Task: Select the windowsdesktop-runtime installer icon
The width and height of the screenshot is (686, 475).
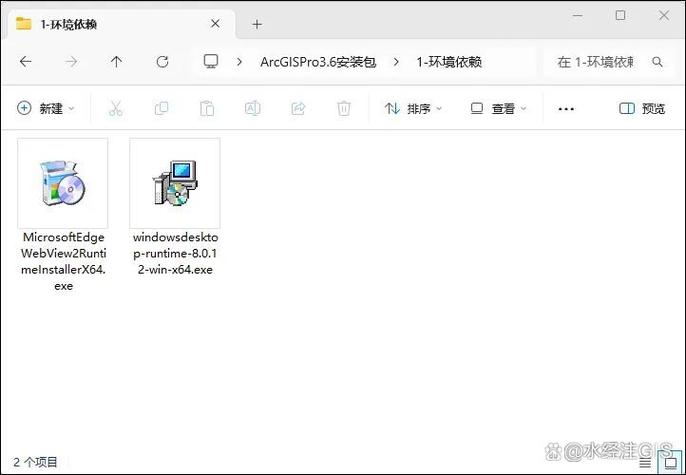Action: pos(175,183)
